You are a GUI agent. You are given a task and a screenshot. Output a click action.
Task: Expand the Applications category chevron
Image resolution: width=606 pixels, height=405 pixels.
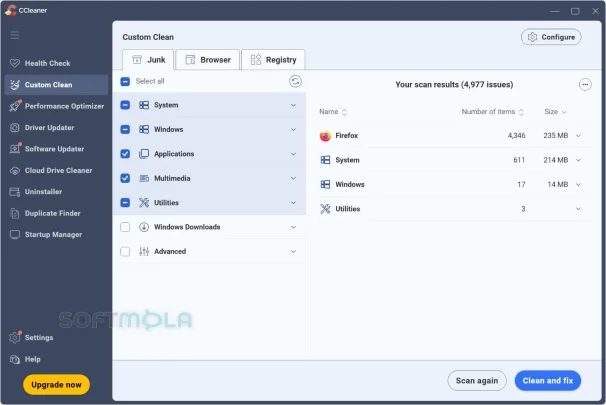coord(293,154)
